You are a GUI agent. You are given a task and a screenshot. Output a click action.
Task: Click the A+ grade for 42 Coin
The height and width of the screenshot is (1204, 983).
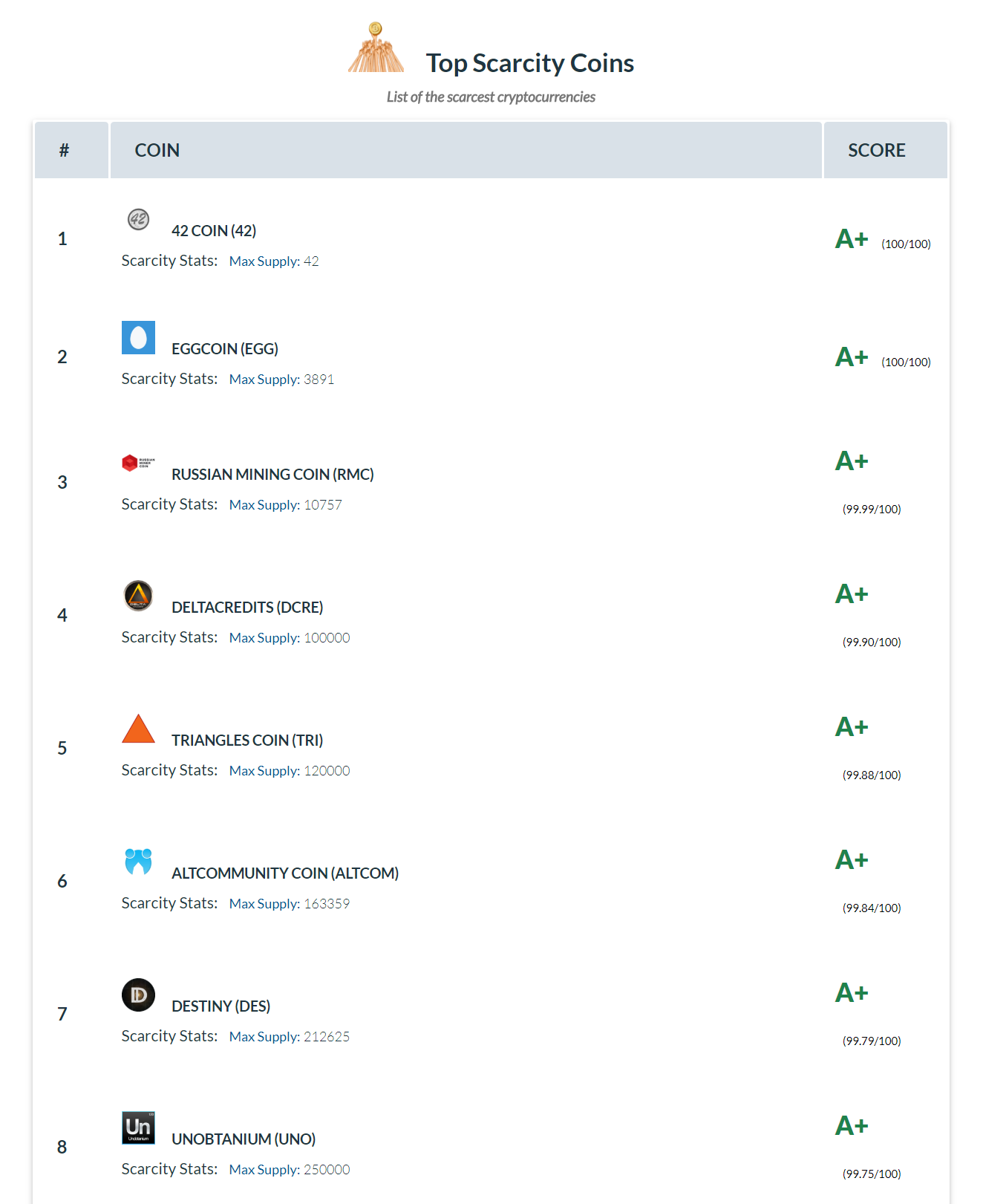[x=852, y=239]
